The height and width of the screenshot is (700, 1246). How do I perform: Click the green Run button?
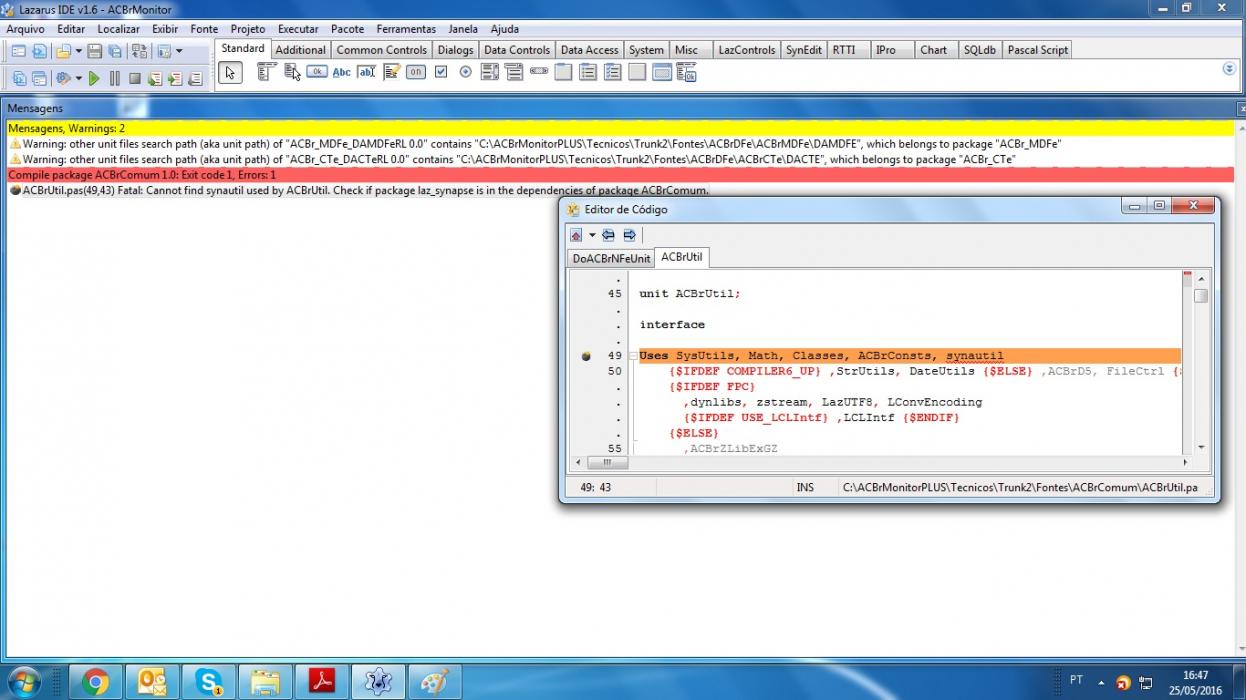(x=94, y=78)
